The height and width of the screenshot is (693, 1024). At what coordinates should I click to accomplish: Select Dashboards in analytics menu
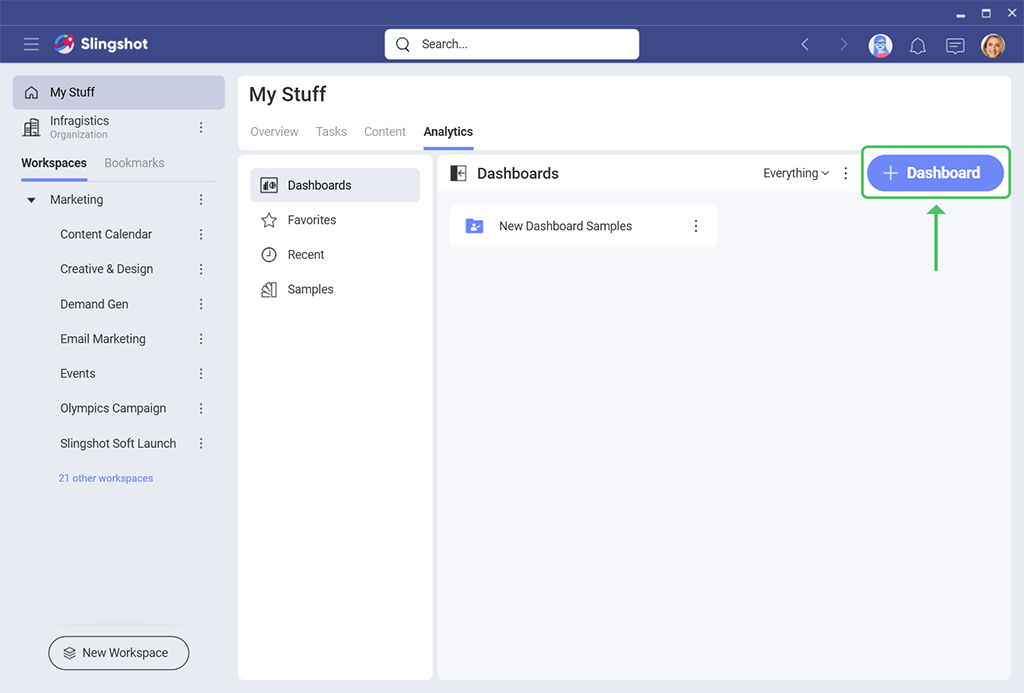[x=335, y=185]
